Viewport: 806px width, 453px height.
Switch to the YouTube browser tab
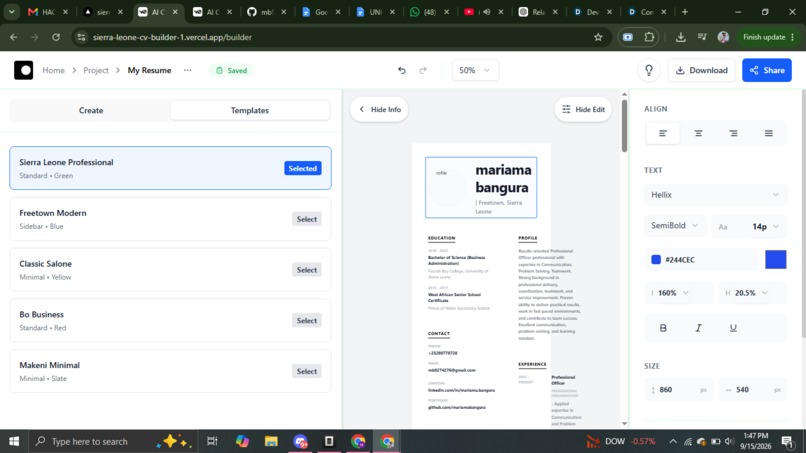(484, 12)
